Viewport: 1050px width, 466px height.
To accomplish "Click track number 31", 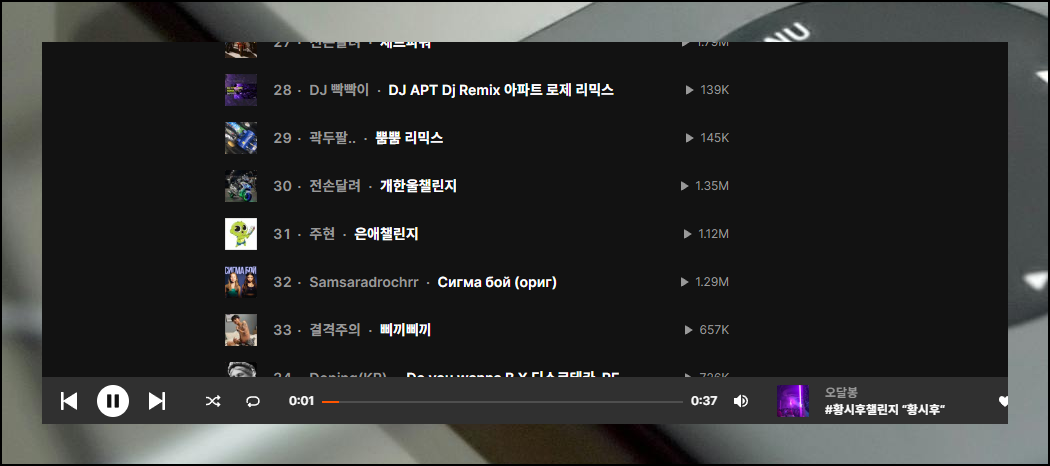I will 282,234.
